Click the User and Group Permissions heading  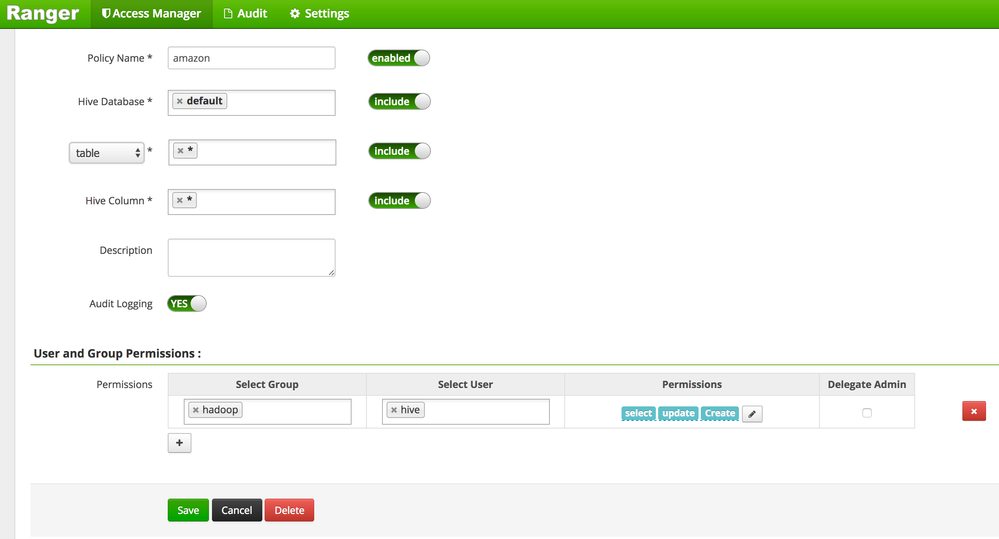point(117,354)
